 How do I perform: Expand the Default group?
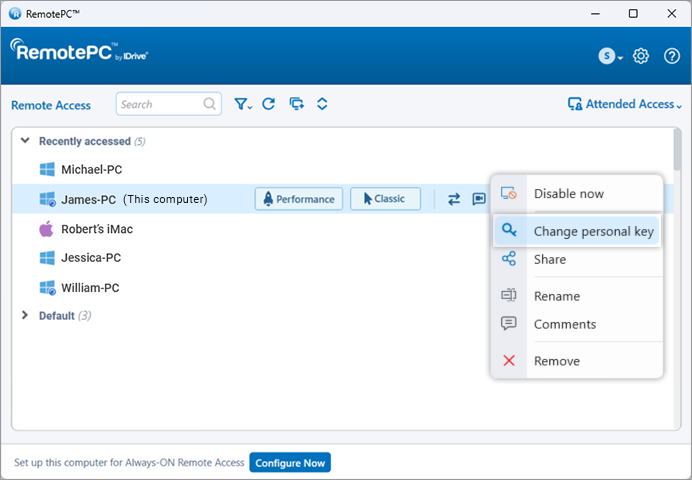(x=25, y=316)
